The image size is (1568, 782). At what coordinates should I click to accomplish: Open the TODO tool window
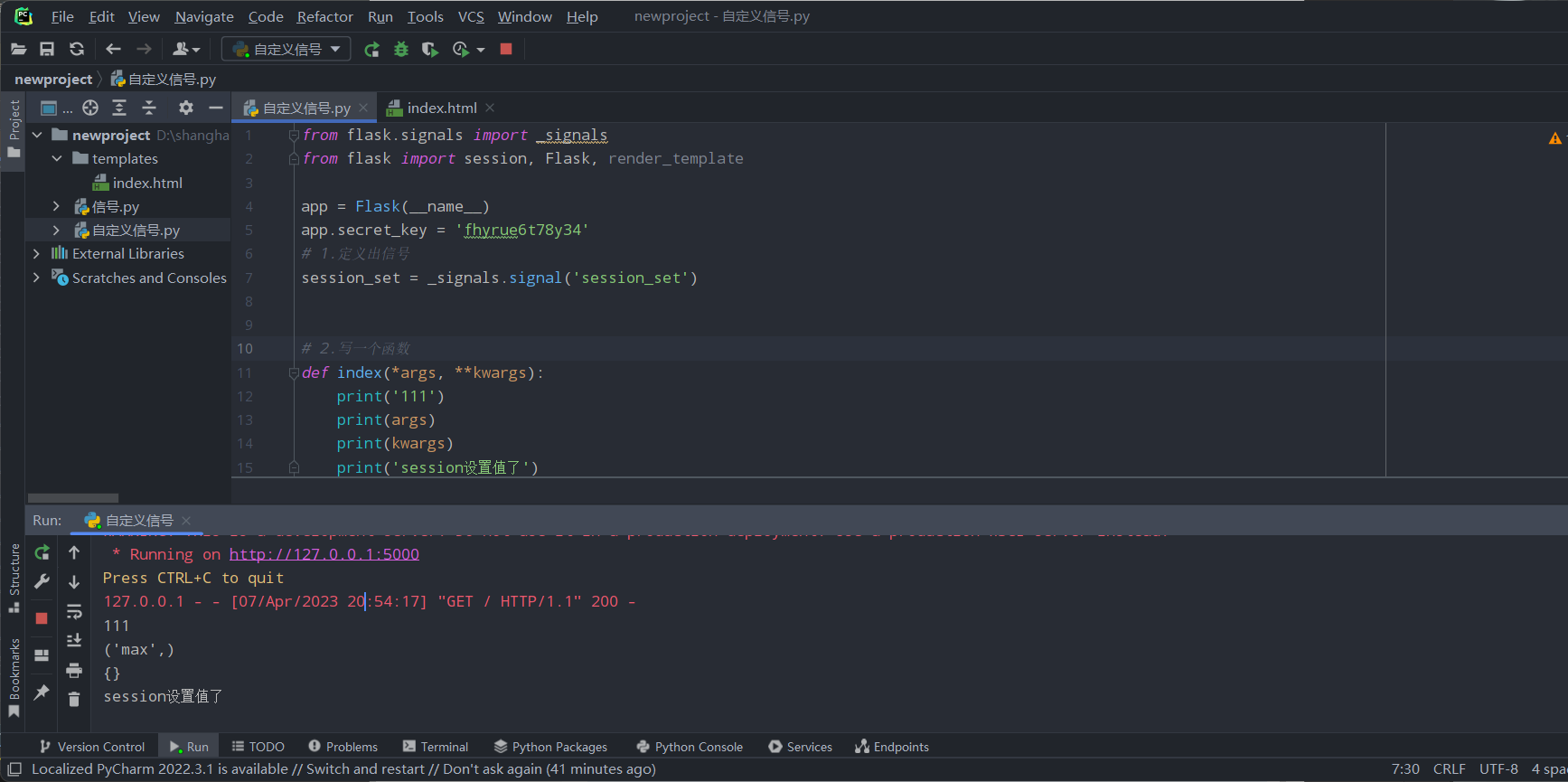click(258, 747)
